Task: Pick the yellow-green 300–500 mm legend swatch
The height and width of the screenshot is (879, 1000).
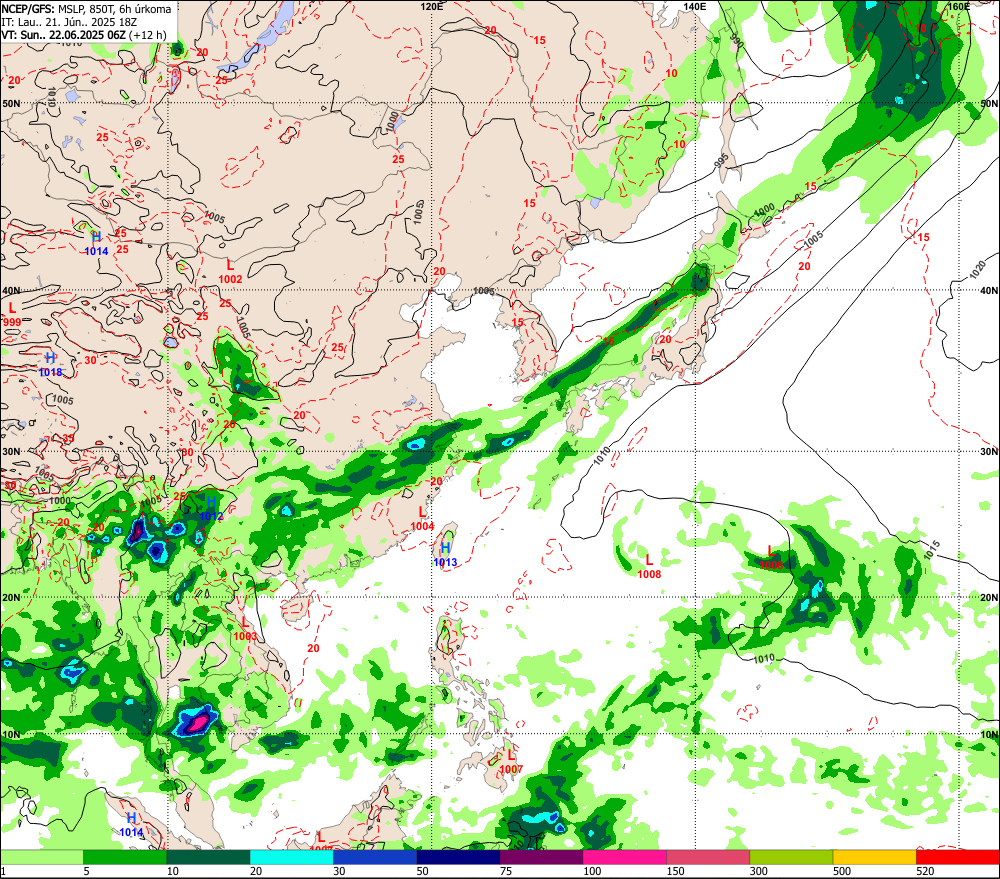Action: click(791, 857)
